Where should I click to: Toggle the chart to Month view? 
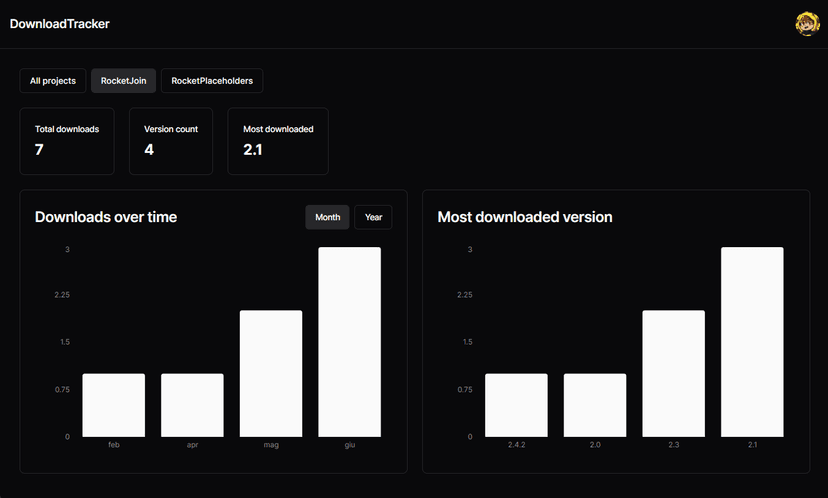pos(327,217)
